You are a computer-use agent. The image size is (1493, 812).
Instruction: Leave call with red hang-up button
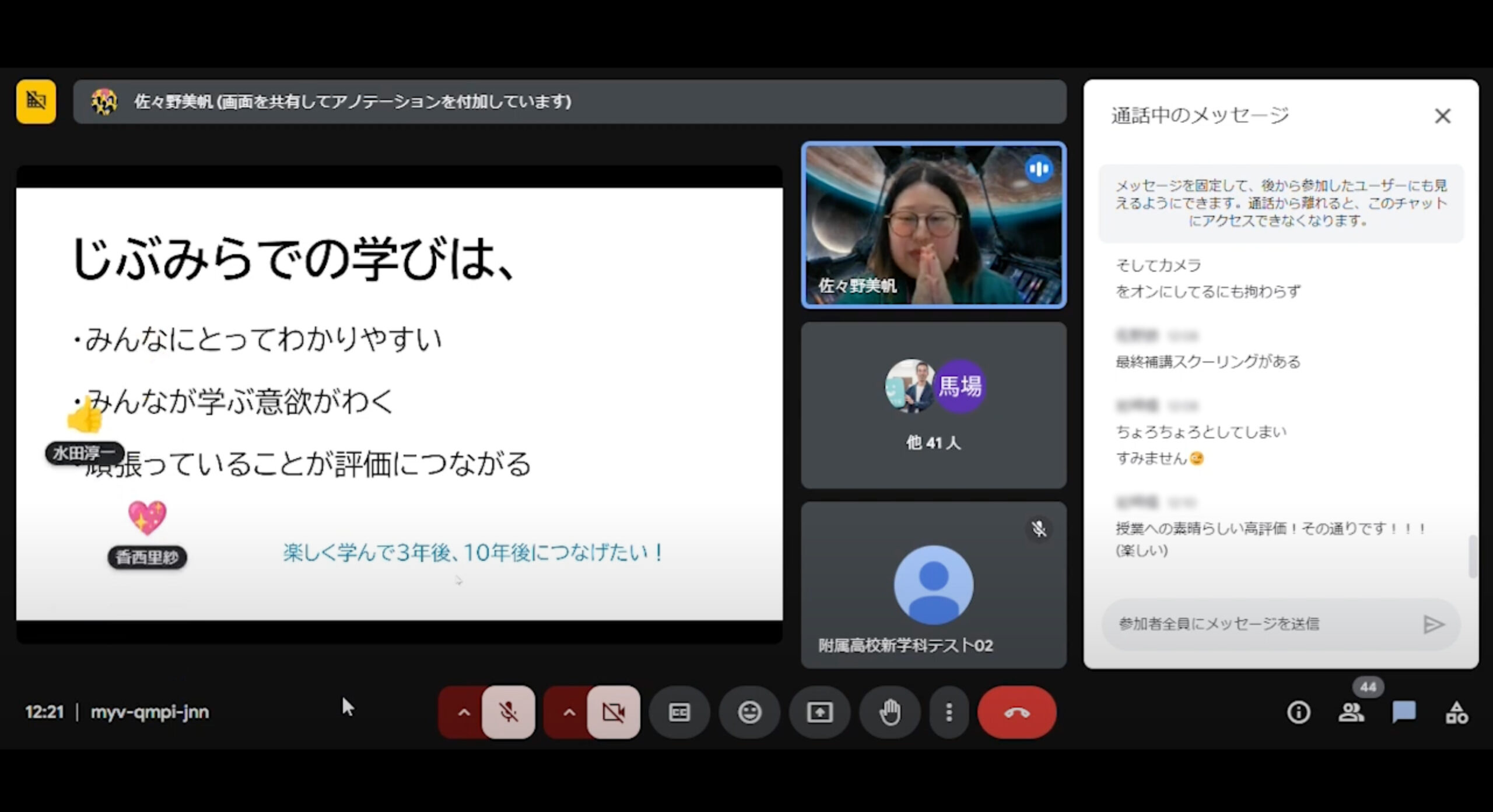1017,712
